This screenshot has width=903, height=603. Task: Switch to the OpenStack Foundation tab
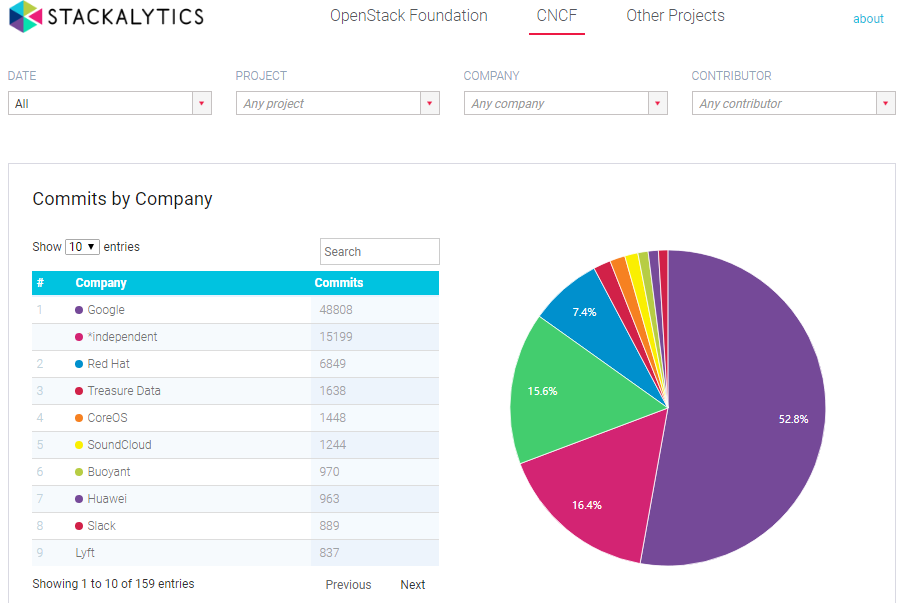pos(409,16)
